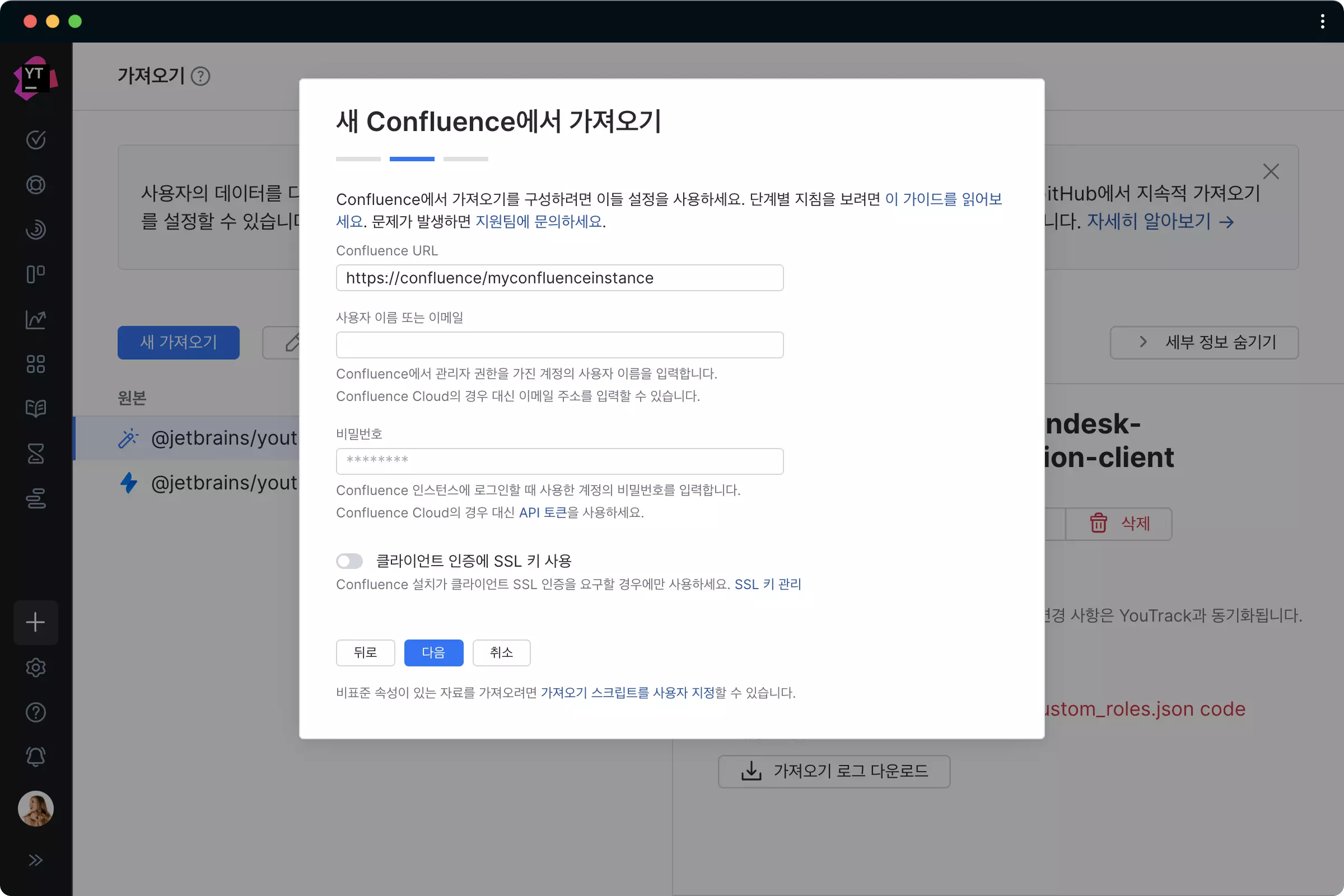The image size is (1344, 896).
Task: Open the API 토큰 link
Action: pyautogui.click(x=542, y=512)
